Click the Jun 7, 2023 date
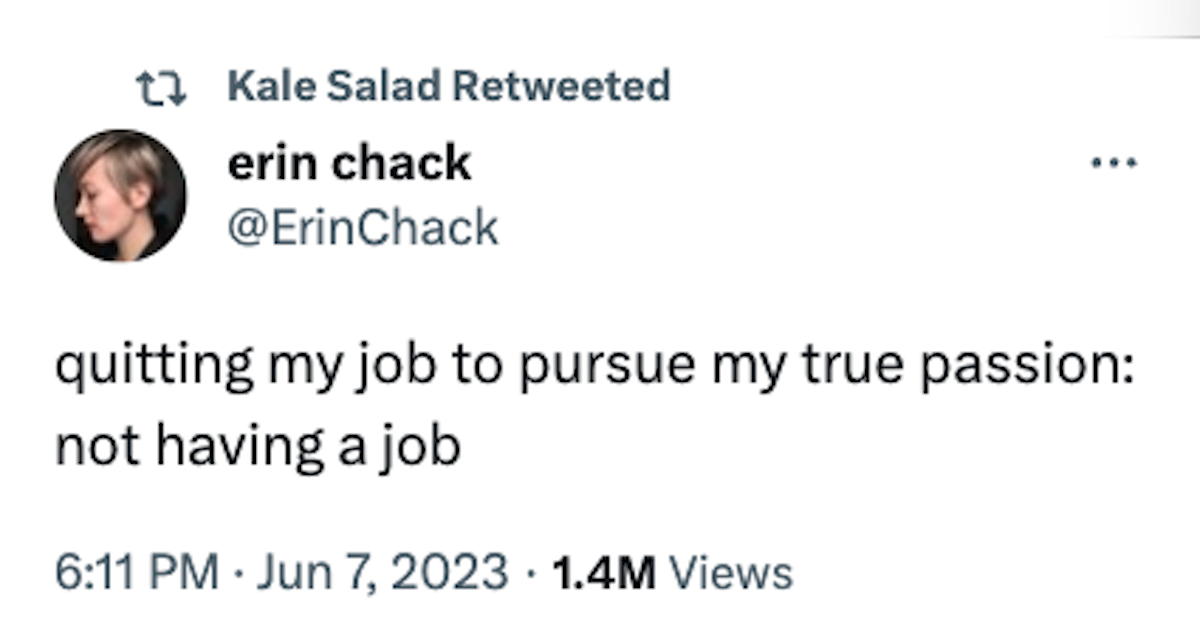1200x630 pixels. [x=381, y=573]
